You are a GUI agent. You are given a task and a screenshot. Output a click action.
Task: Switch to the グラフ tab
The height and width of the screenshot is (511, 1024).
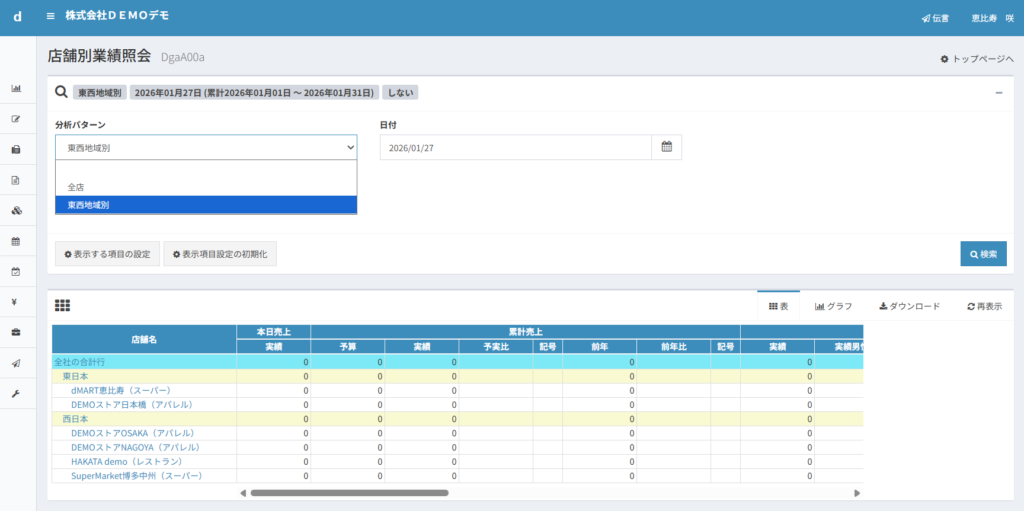coord(833,306)
